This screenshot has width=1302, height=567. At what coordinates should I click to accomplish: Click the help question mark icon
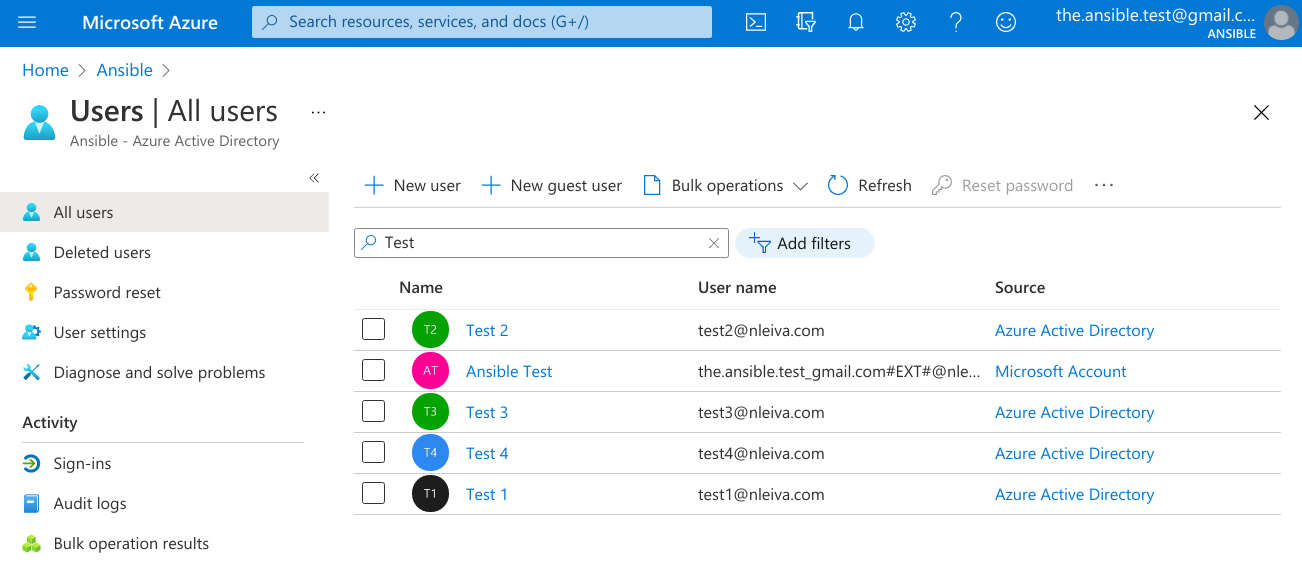[956, 22]
